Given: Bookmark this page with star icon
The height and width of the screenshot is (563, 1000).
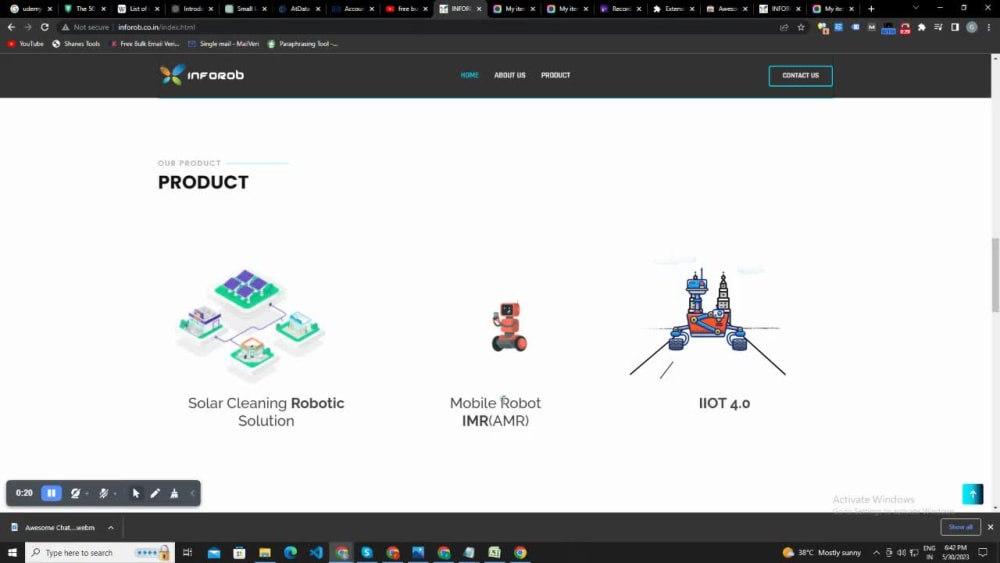Looking at the screenshot, I should click(801, 27).
